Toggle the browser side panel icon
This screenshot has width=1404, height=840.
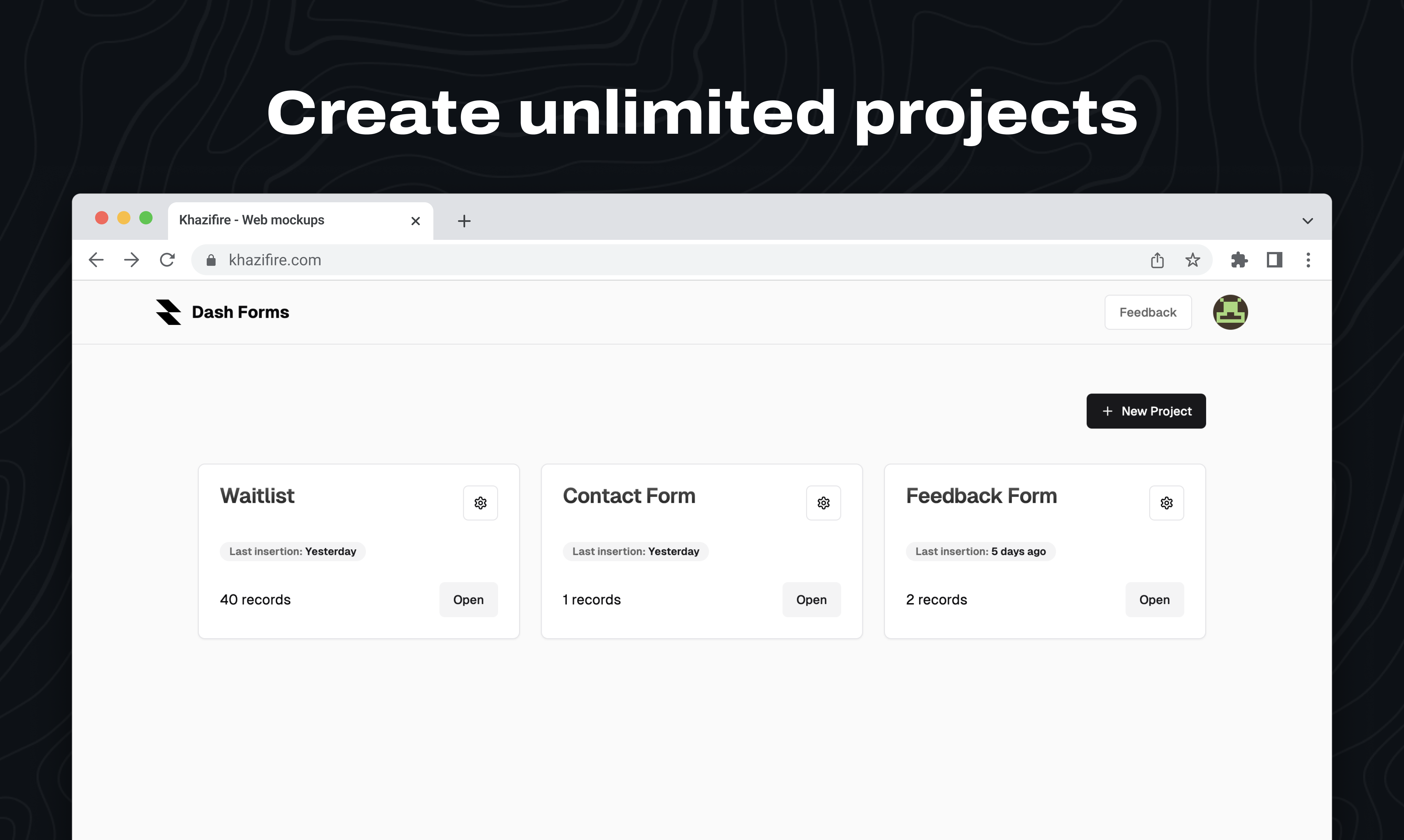click(x=1274, y=260)
